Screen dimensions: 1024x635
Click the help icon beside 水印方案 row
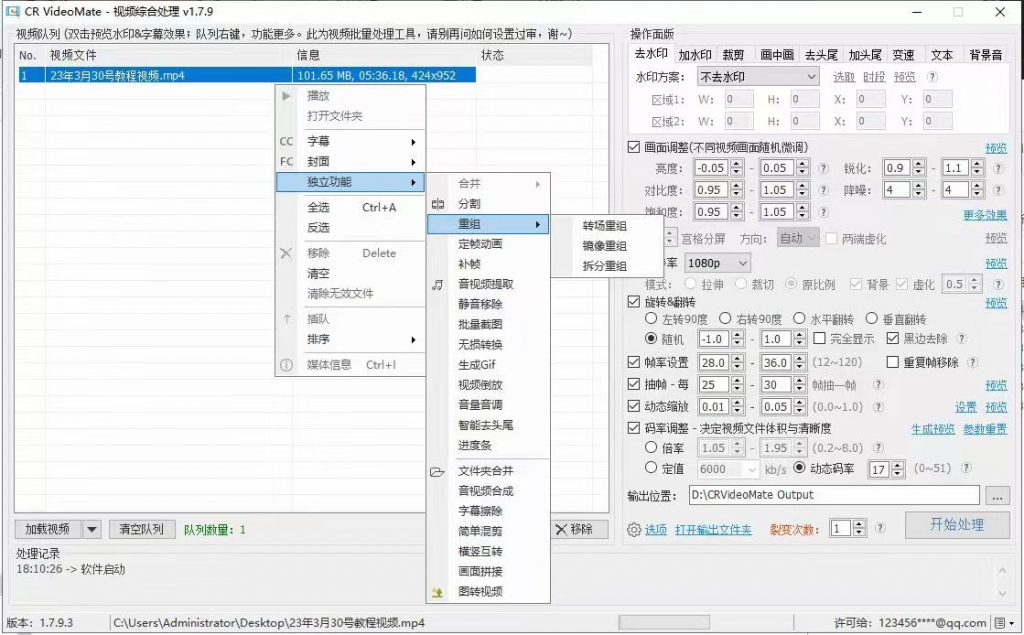click(932, 75)
